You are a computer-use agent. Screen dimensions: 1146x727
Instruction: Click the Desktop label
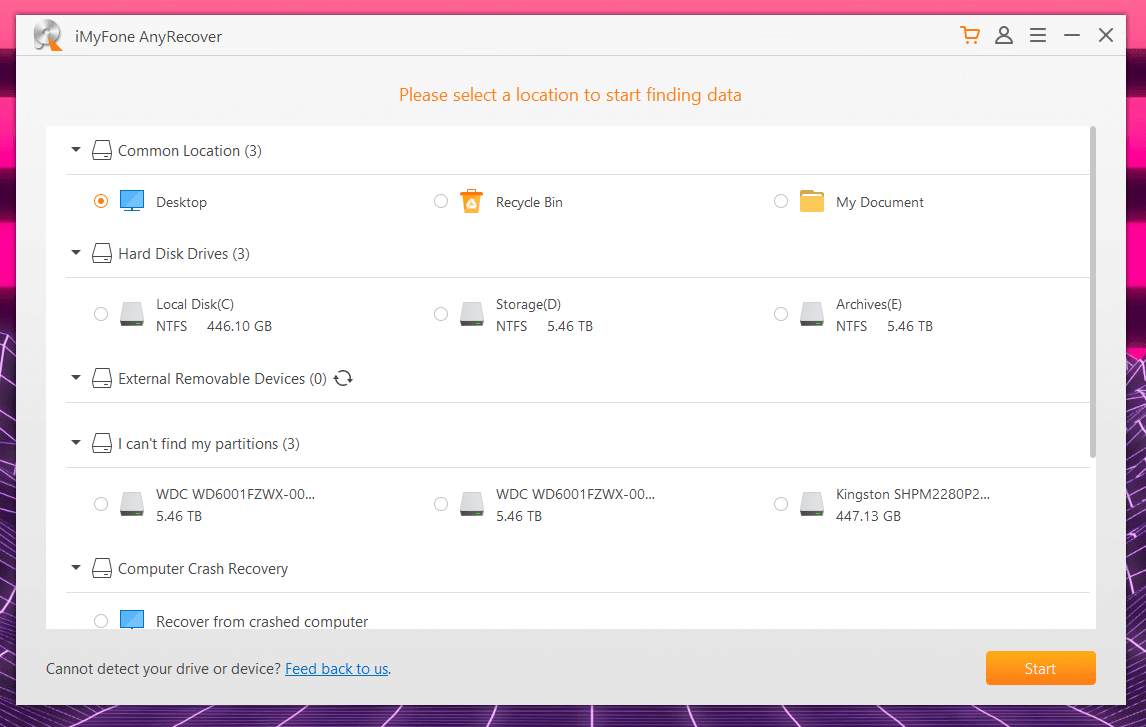click(181, 202)
